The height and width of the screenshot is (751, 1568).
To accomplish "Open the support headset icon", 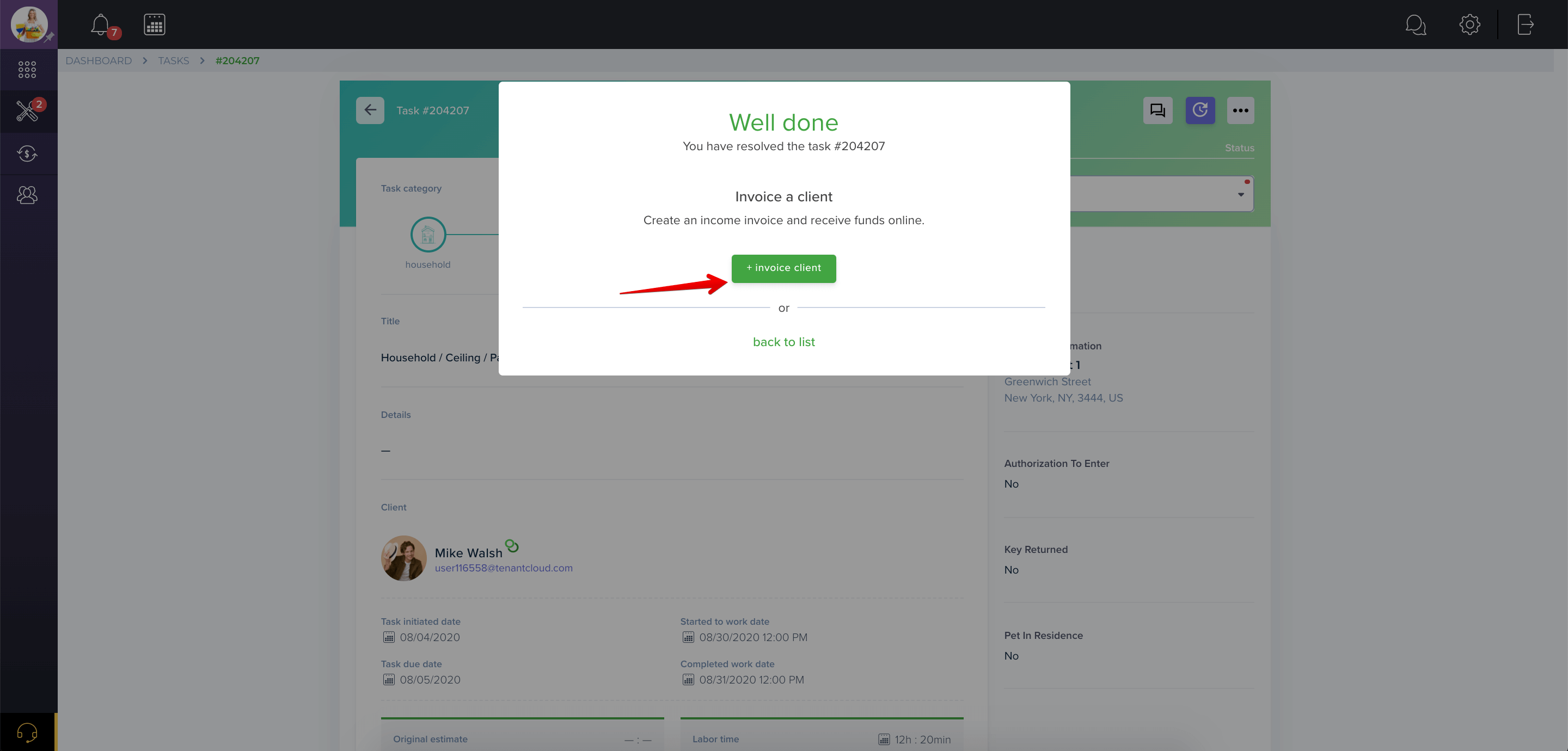I will pos(27,732).
